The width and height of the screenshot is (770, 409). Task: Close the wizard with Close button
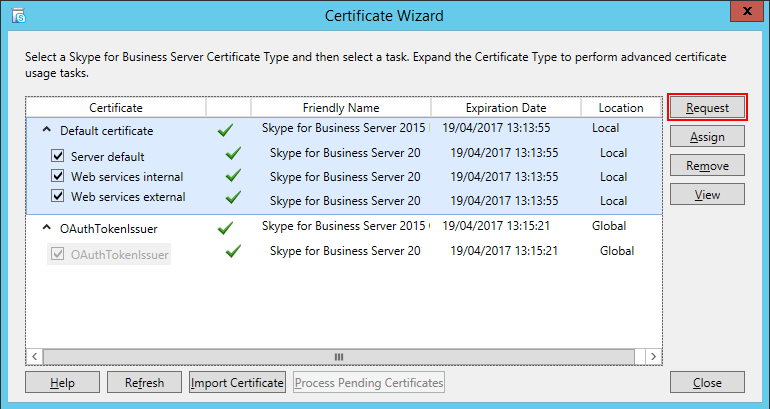click(707, 382)
